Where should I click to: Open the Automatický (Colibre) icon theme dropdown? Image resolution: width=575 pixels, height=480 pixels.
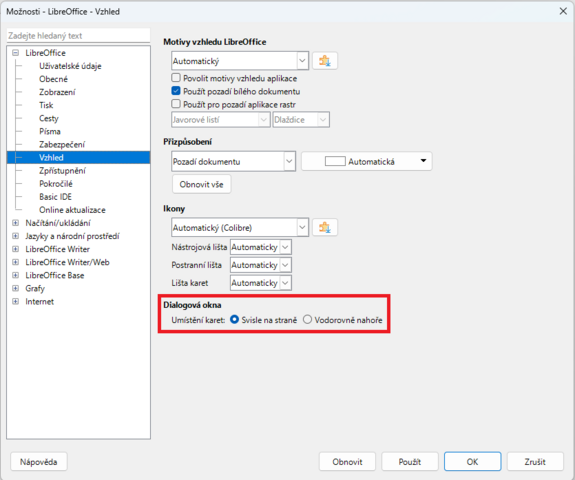point(240,227)
